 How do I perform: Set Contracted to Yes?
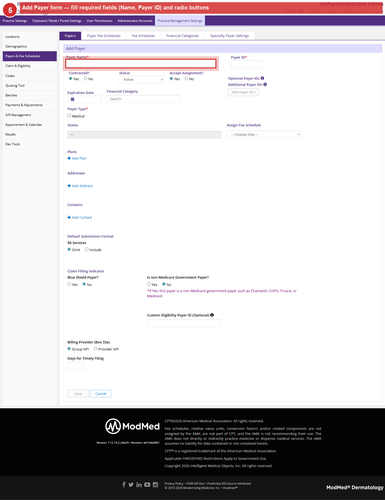70,79
